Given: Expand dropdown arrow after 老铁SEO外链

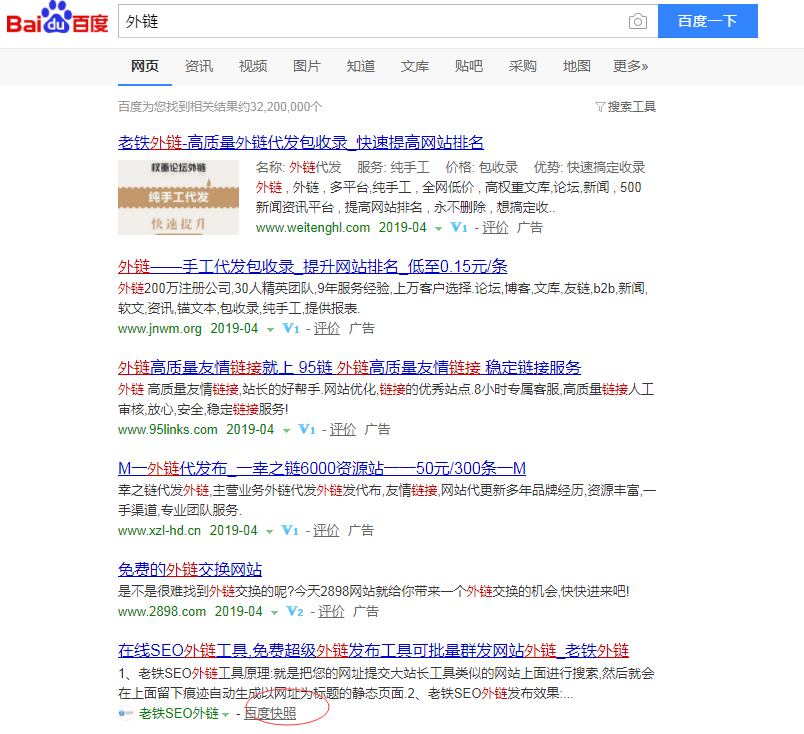Looking at the screenshot, I should click(226, 715).
